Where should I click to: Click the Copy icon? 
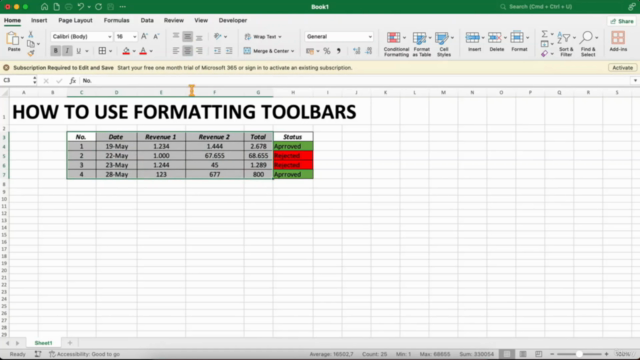click(x=31, y=44)
